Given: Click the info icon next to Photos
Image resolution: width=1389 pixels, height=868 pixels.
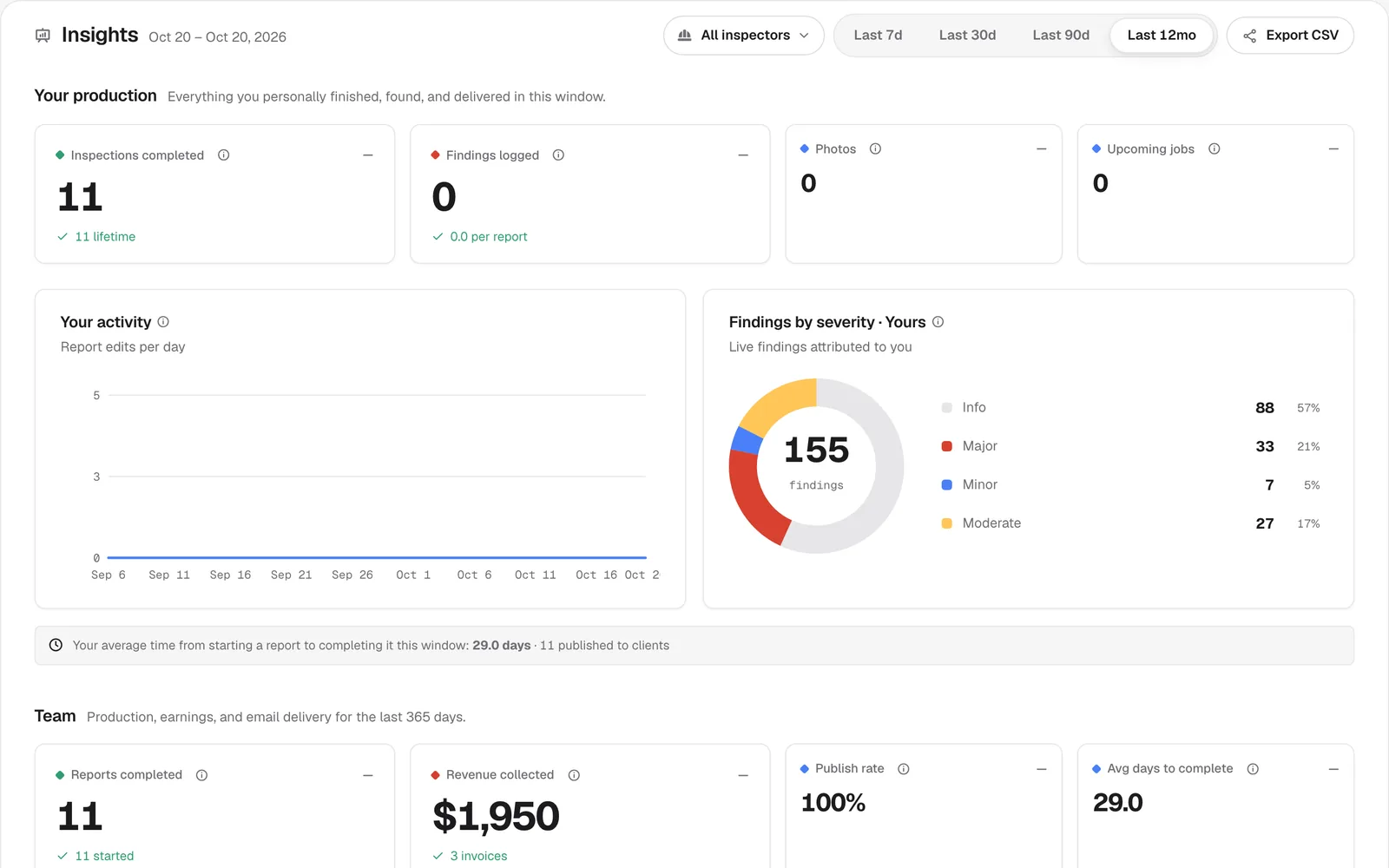Looking at the screenshot, I should (875, 149).
